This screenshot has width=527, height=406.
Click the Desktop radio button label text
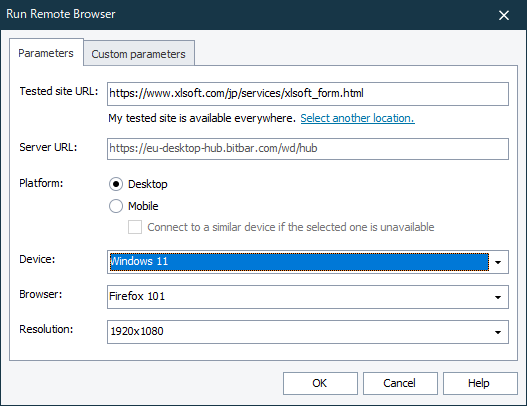[148, 184]
